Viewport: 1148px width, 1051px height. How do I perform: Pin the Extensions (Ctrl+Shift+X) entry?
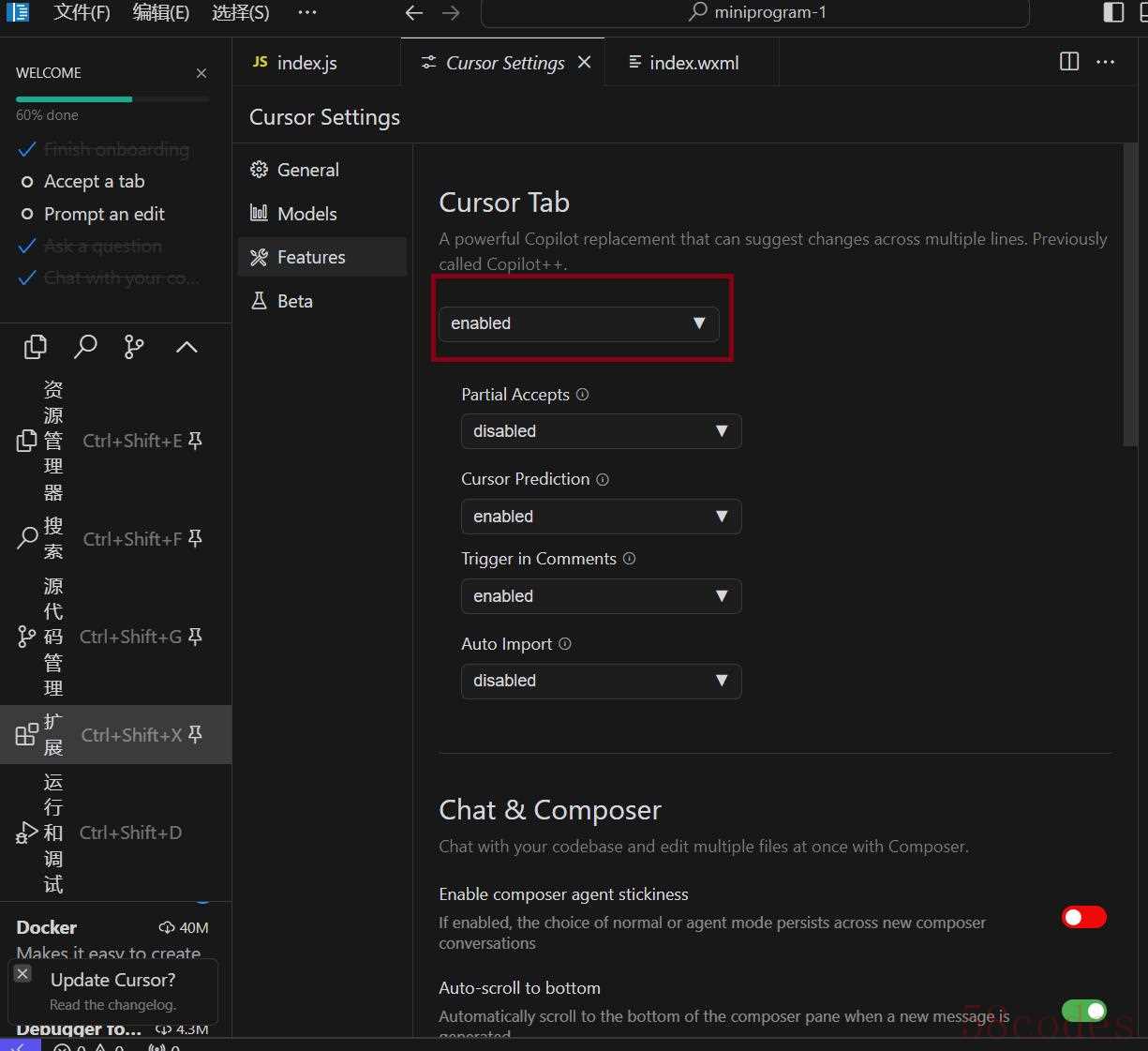pos(195,734)
